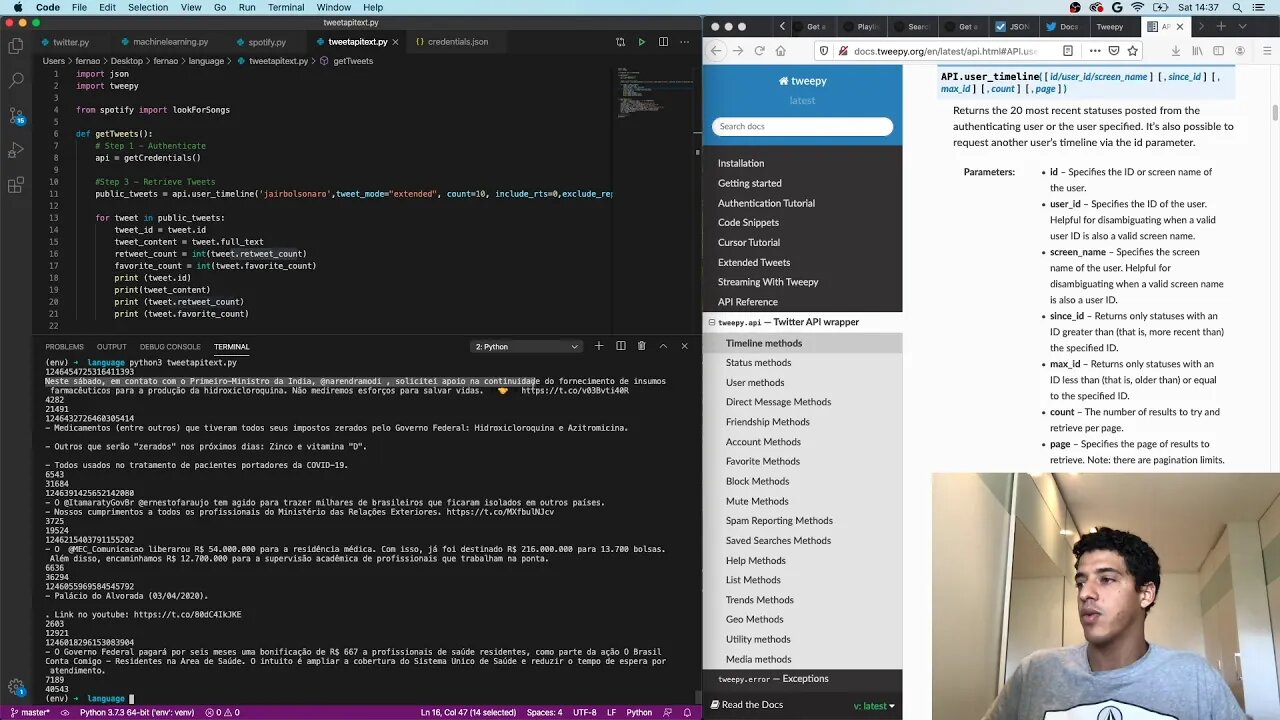Open the Terminal menu in macOS menu bar
This screenshot has height=720, width=1280.
286,7
